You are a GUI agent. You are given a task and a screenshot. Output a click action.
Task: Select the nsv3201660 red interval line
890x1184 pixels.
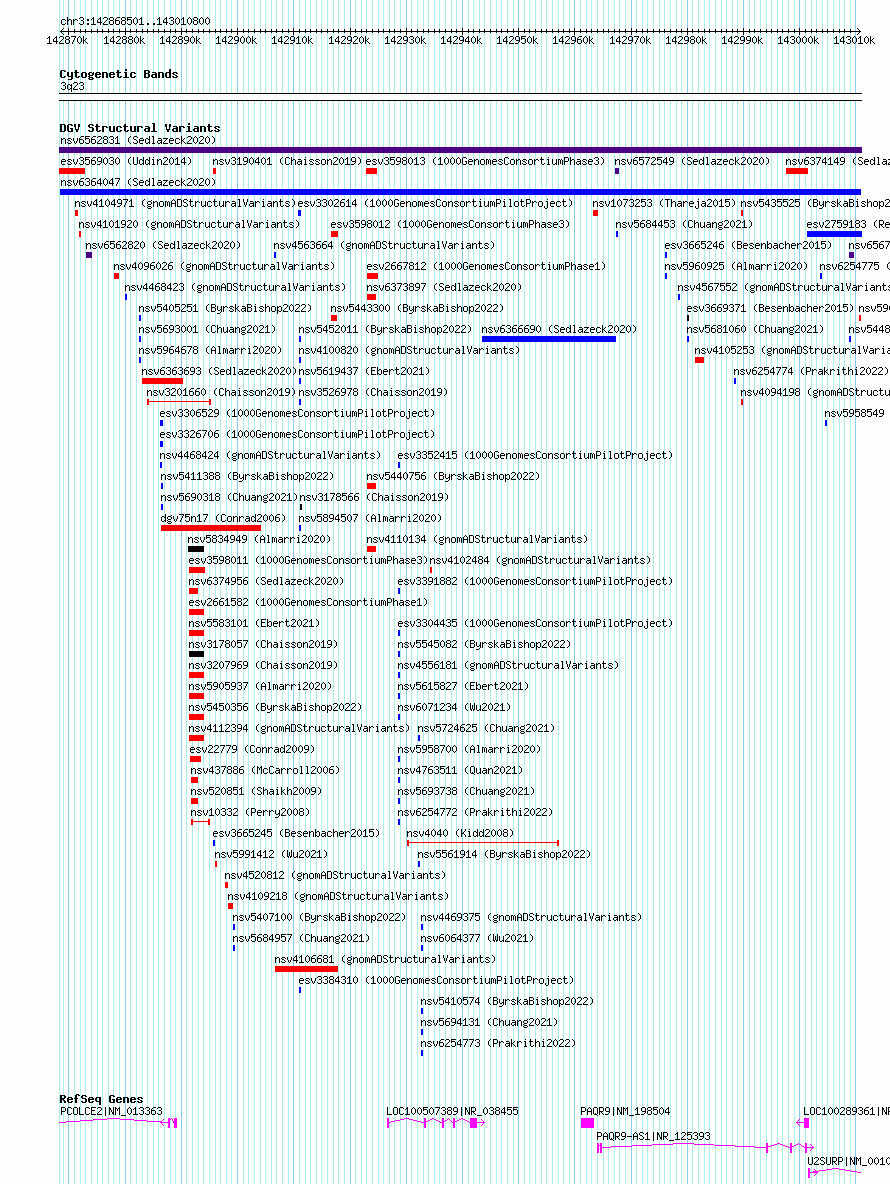pos(179,402)
